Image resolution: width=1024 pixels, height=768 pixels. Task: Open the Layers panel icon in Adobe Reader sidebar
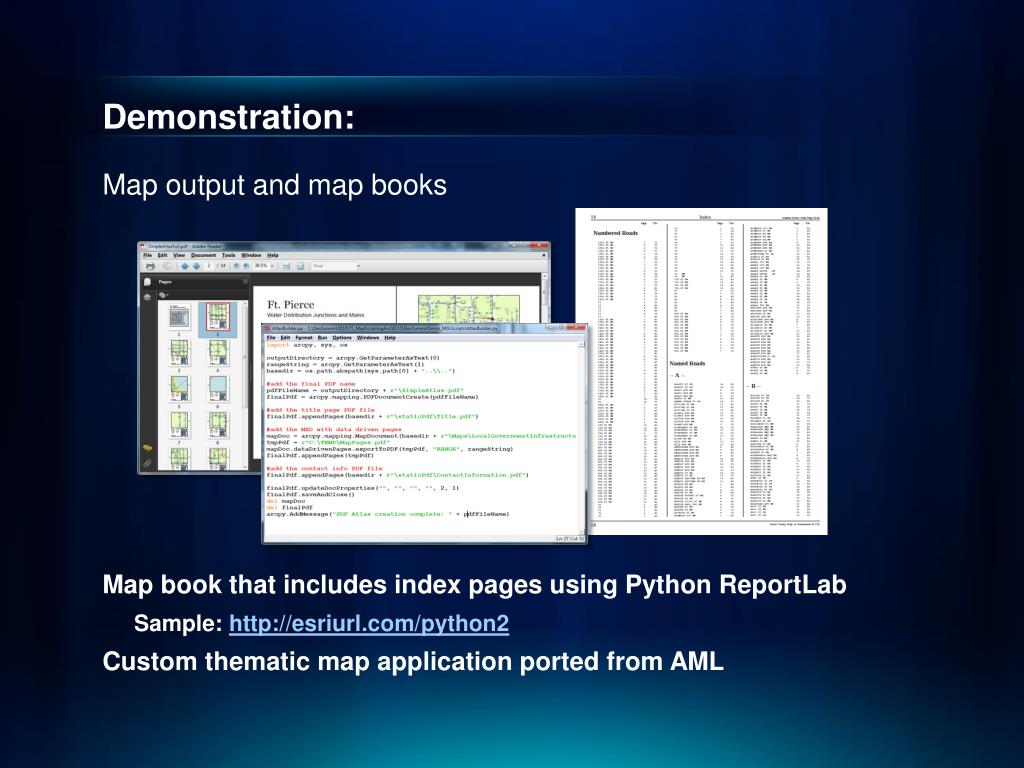pos(147,297)
